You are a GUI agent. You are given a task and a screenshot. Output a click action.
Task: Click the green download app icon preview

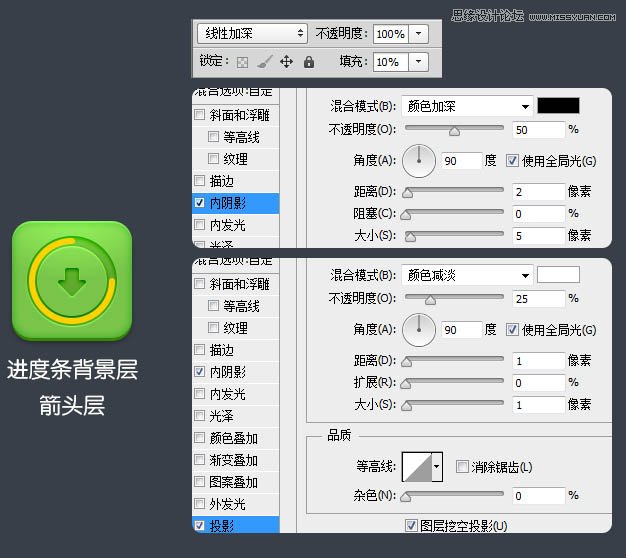pyautogui.click(x=72, y=281)
